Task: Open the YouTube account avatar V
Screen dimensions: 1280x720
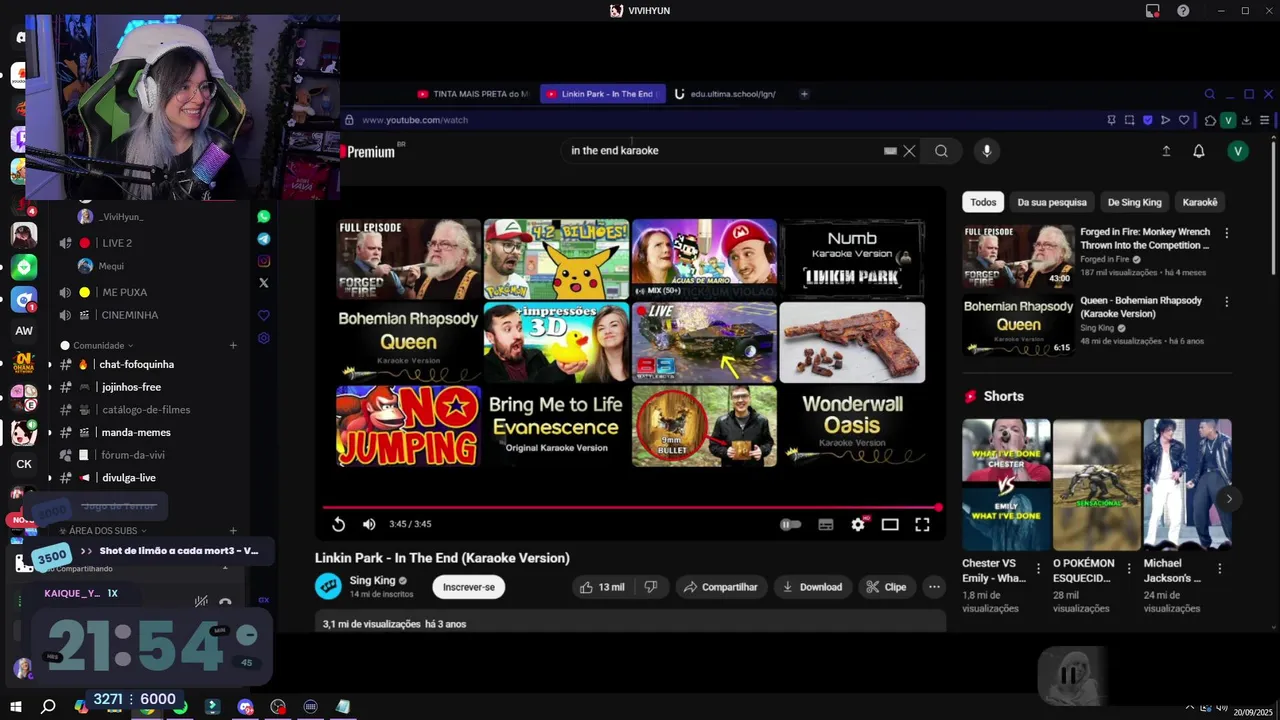Action: (x=1238, y=151)
